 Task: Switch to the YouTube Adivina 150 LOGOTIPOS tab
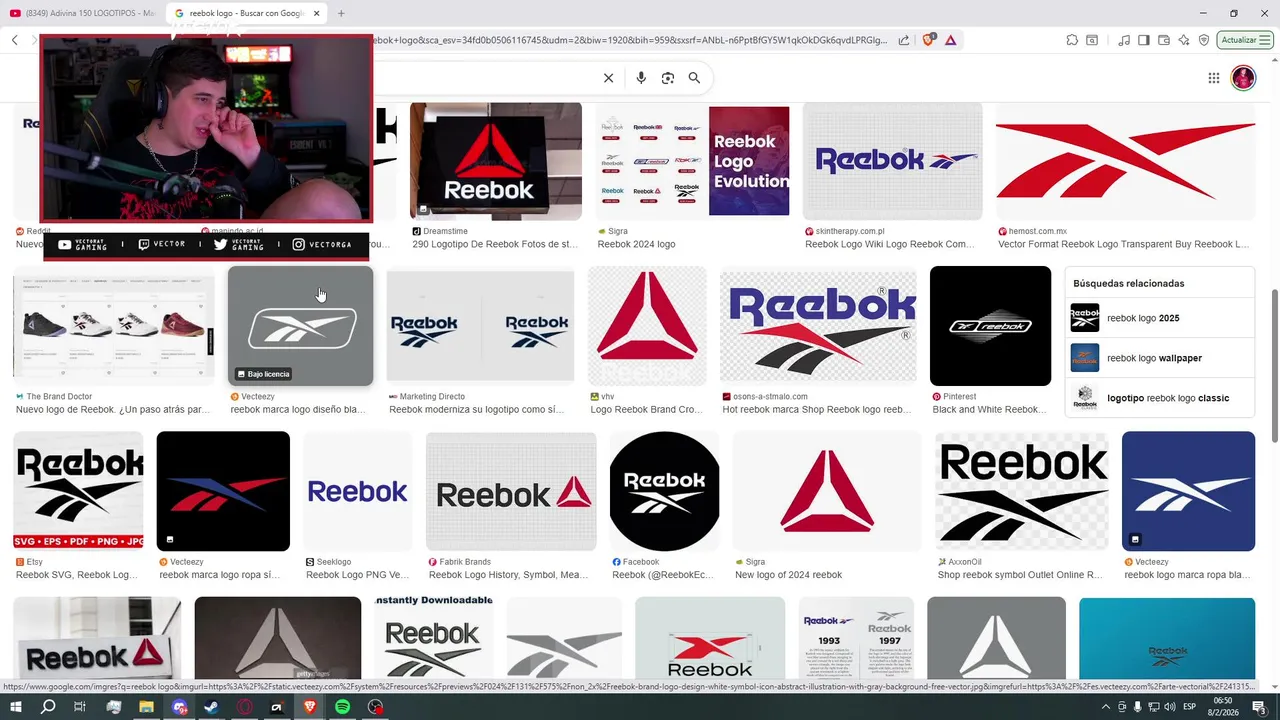click(x=82, y=13)
